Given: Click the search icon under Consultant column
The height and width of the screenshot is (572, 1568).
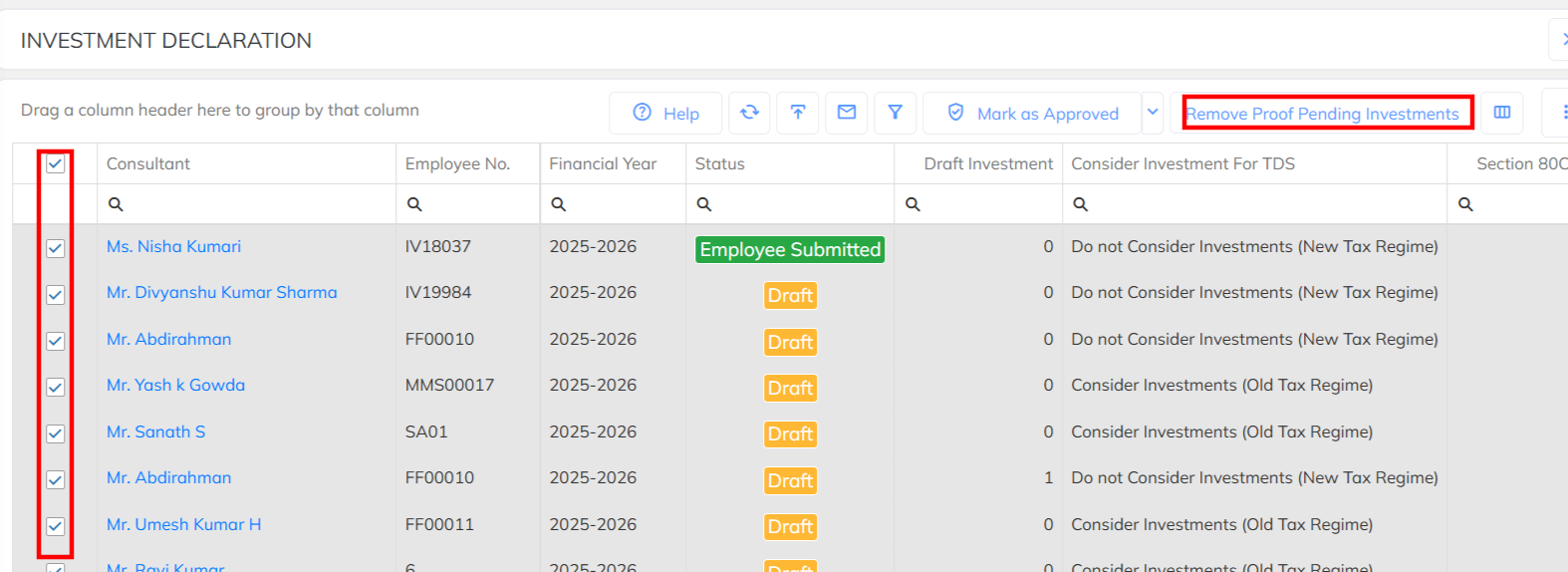Looking at the screenshot, I should coord(116,204).
